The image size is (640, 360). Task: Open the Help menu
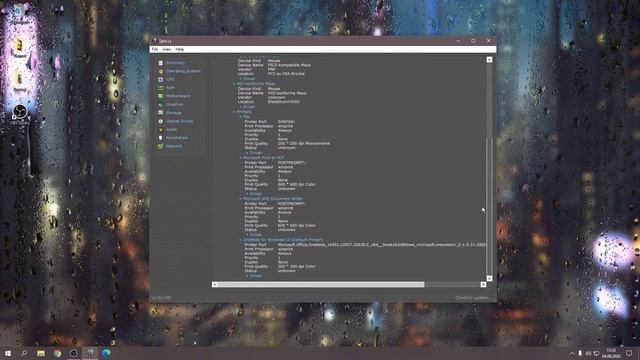180,49
